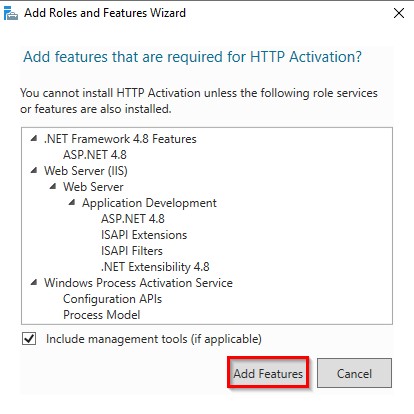The image size is (414, 414).
Task: Collapse .NET Framework 4.8 Features node
Action: click(34, 138)
